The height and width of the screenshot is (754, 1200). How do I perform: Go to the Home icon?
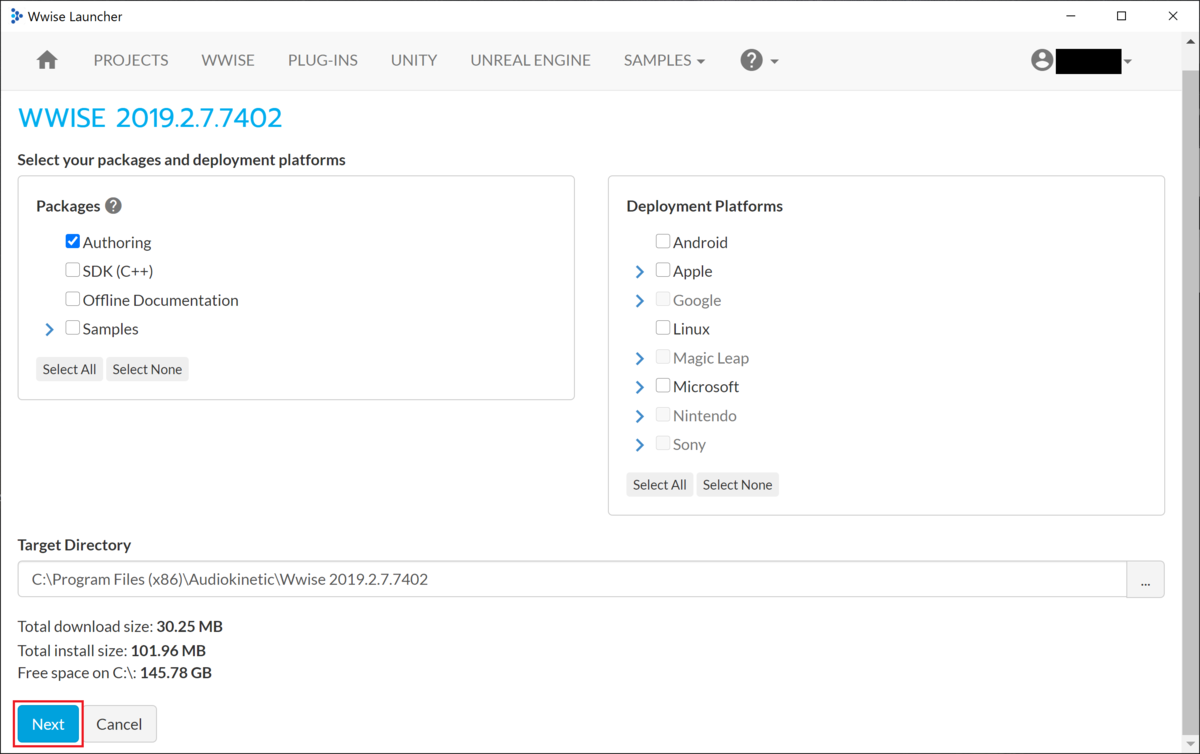[x=47, y=60]
